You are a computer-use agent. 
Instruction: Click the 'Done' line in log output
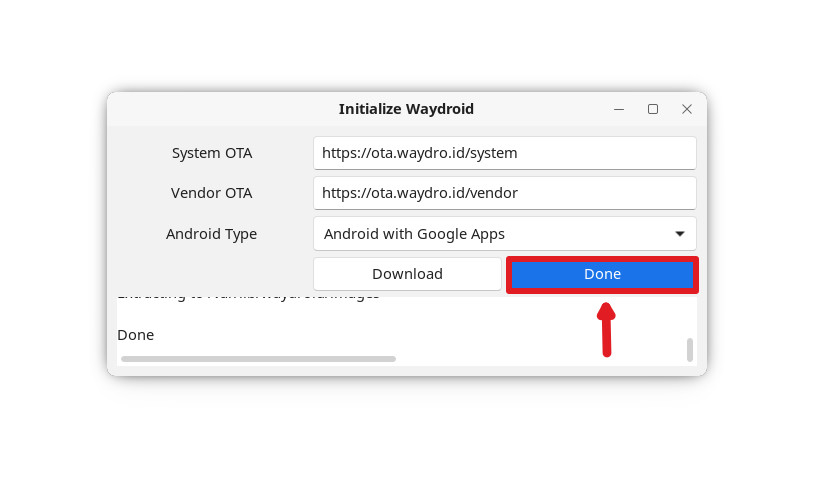pyautogui.click(x=136, y=335)
